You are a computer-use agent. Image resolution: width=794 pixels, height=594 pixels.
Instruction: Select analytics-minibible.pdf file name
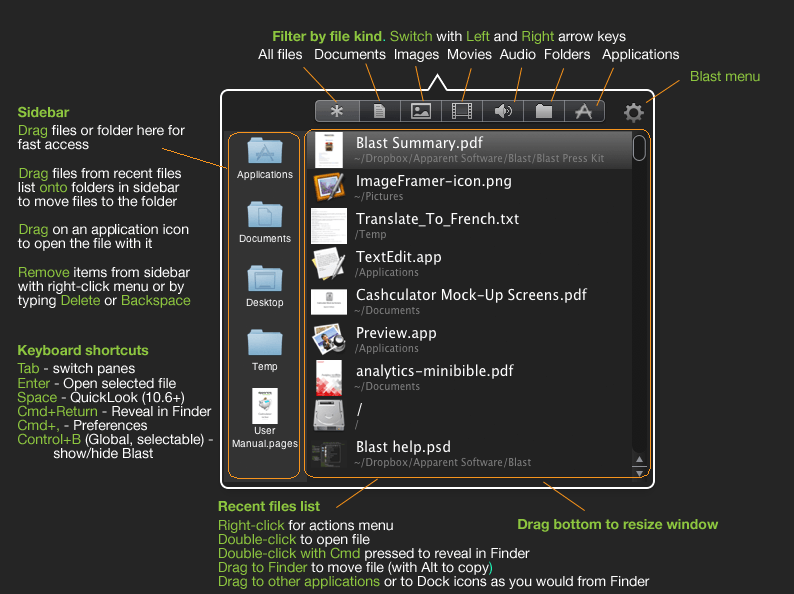pos(434,371)
